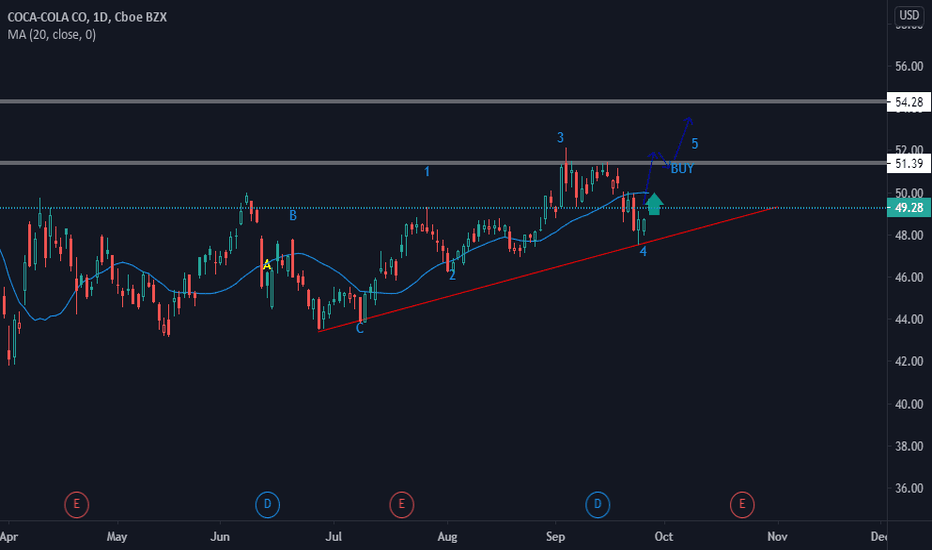Screen dimensions: 932x550
Task: Click the July earnings 'E' marker
Action: (402, 505)
